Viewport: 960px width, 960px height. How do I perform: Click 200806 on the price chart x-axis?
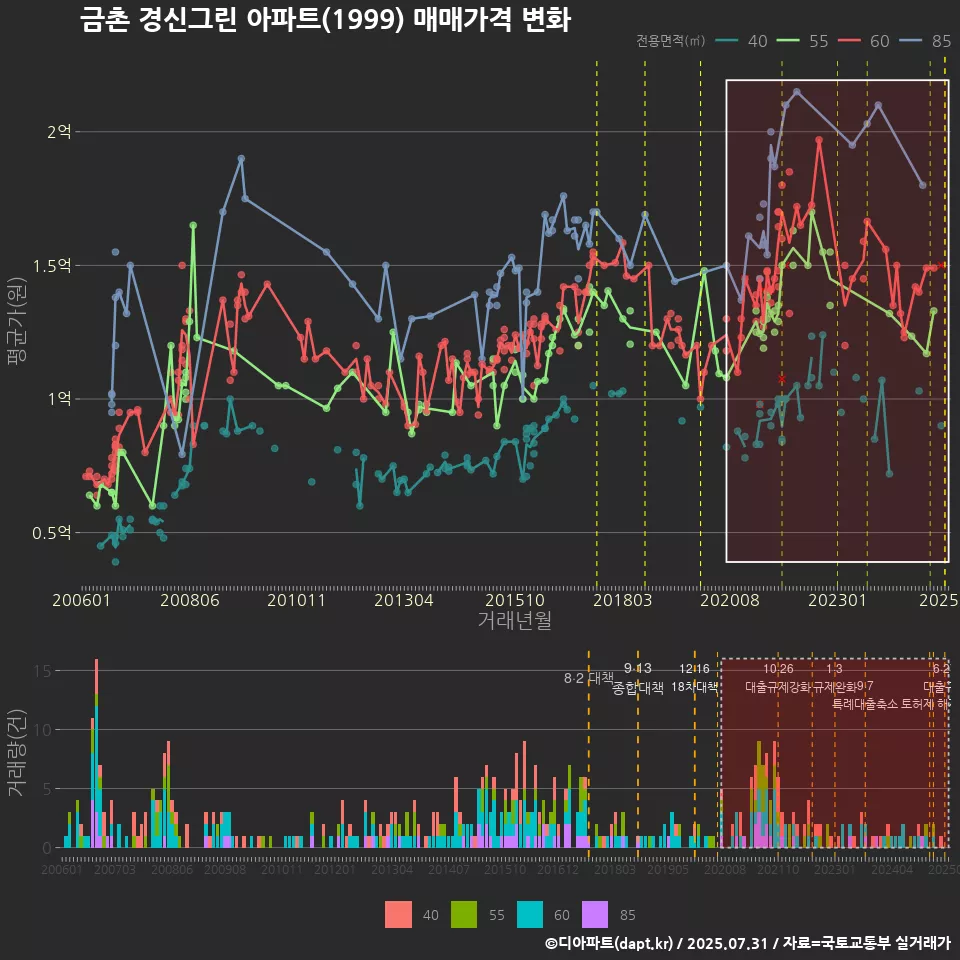pos(190,600)
